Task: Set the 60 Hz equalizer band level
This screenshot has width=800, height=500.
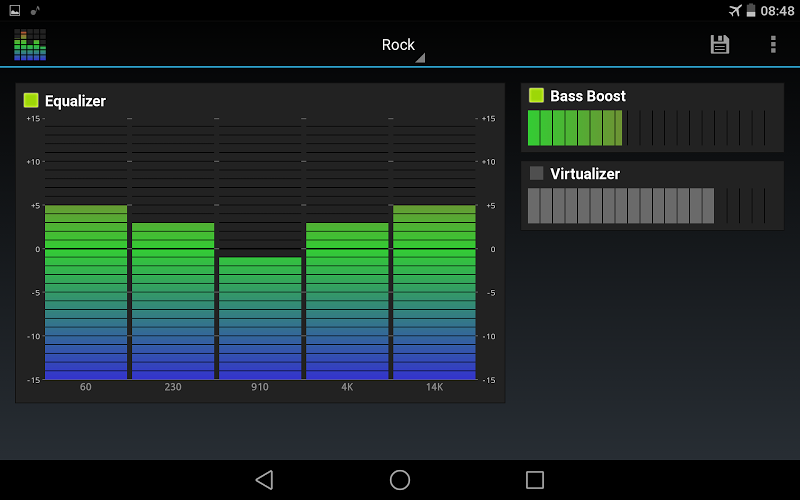Action: (x=86, y=248)
